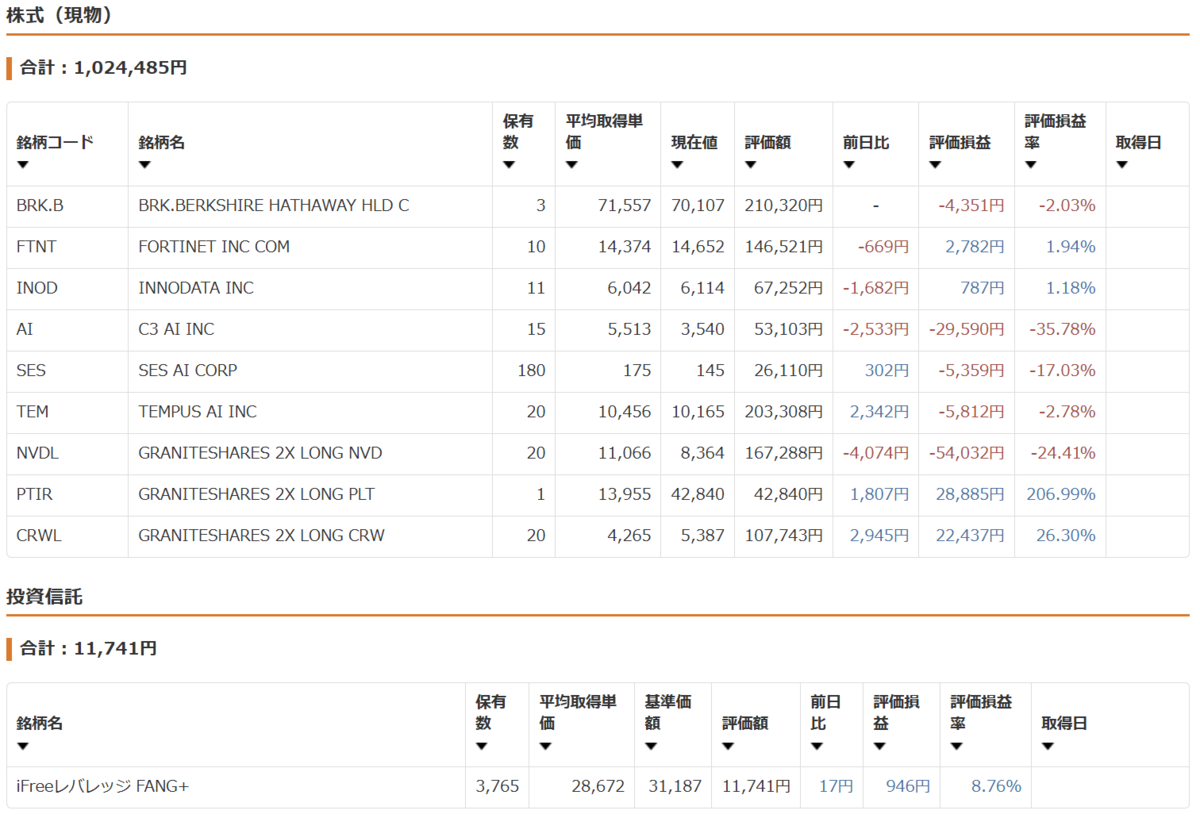Viewport: 1200px width, 818px height.
Task: Sort investment trust by 評価損益率 arrow
Action: pos(956,746)
